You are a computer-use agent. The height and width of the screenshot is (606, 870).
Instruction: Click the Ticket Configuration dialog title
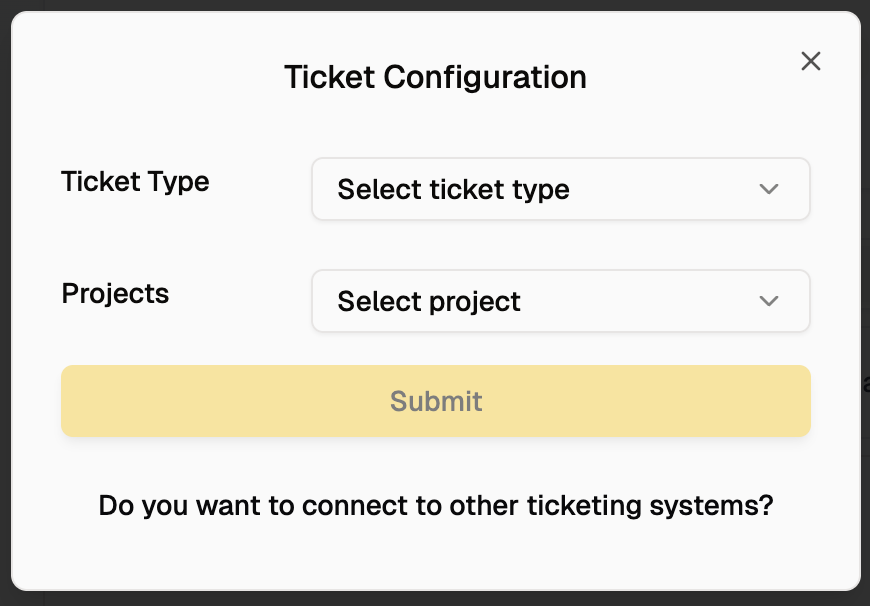pos(435,77)
